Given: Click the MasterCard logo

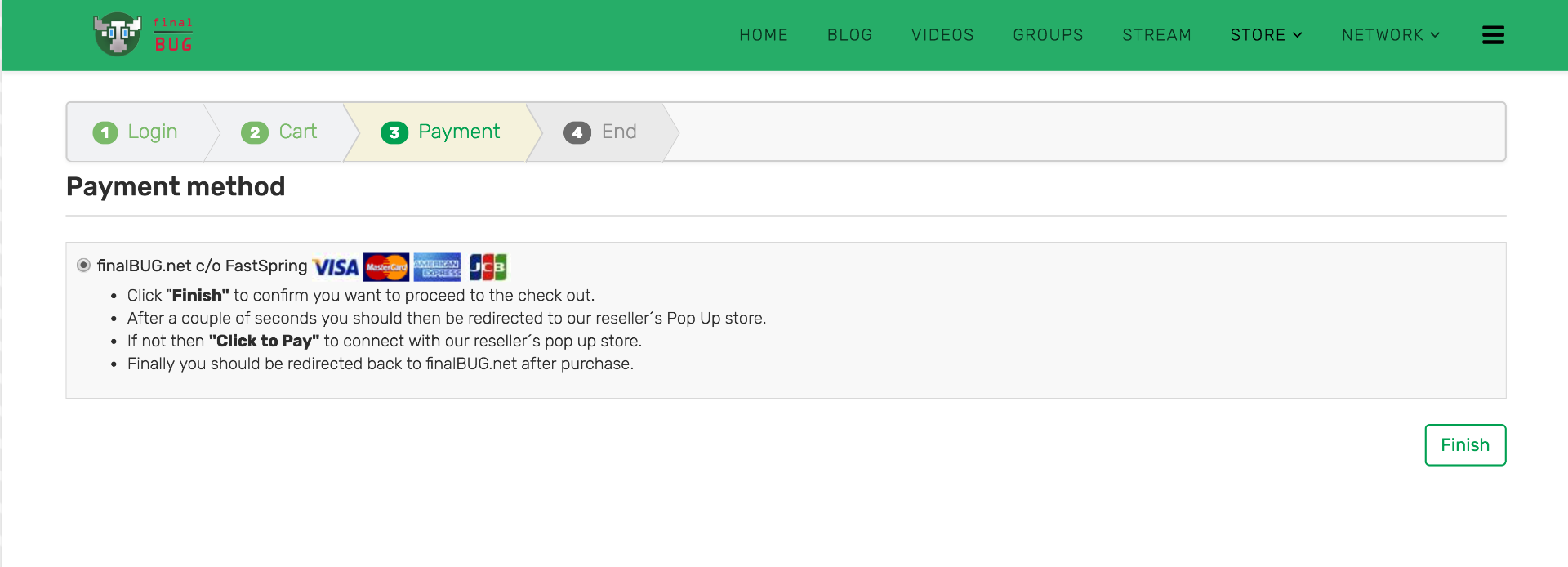Looking at the screenshot, I should click(x=386, y=267).
